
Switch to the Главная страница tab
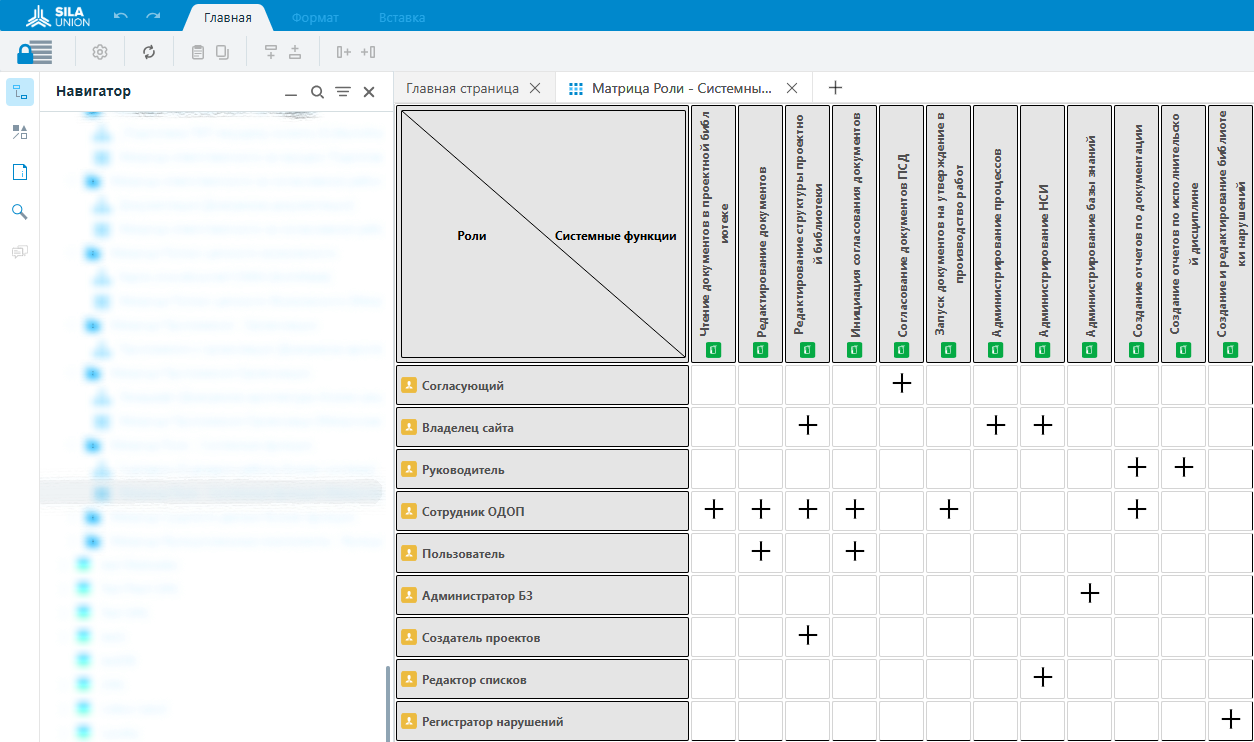pos(462,88)
